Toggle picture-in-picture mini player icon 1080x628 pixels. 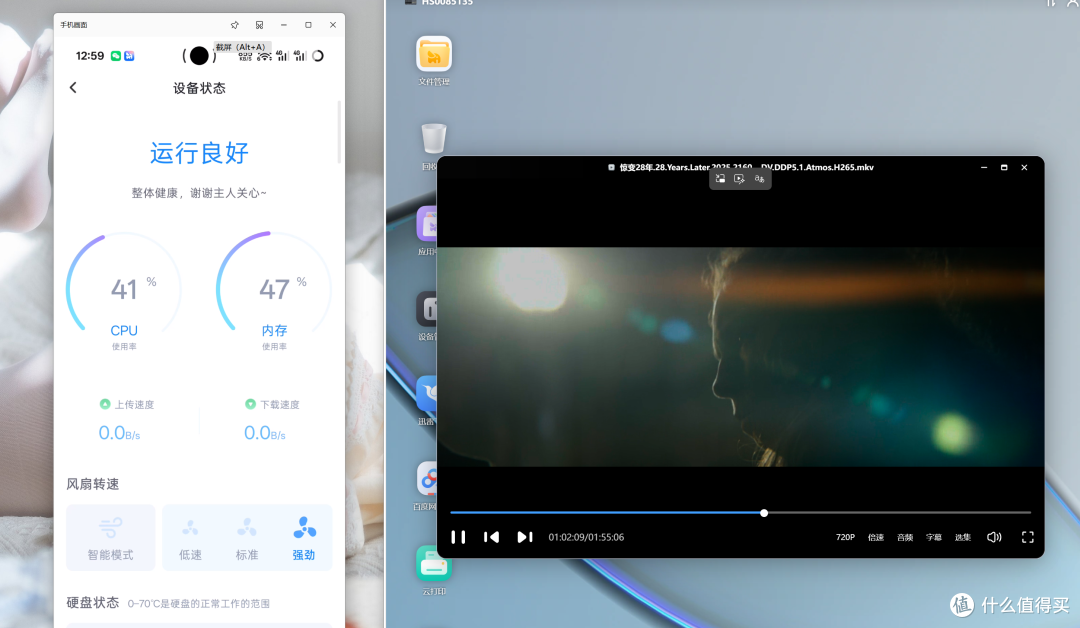720,179
